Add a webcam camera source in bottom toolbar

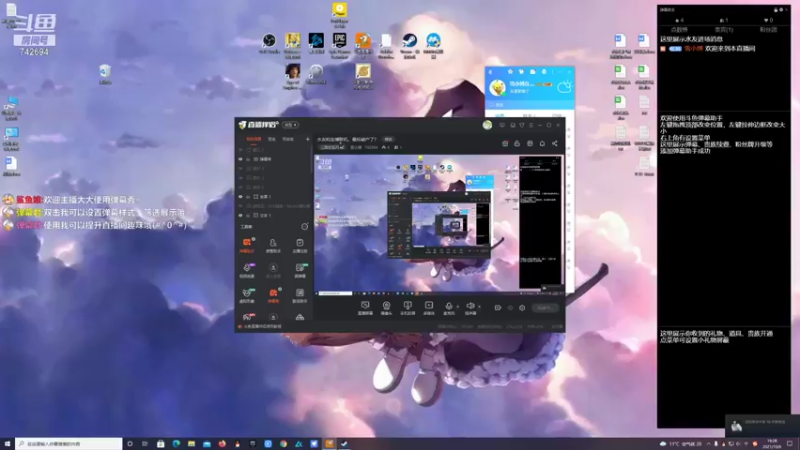coord(386,307)
